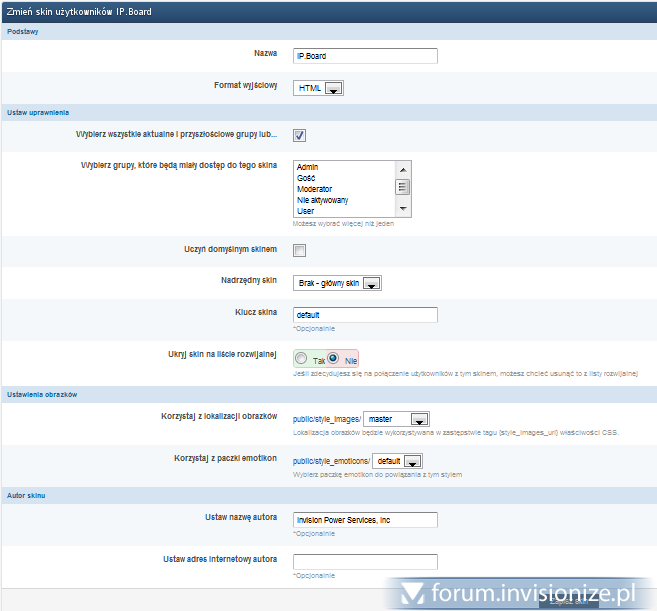Image resolution: width=657 pixels, height=611 pixels.
Task: Select 'Nie' radio for hiding skin
Action: click(x=334, y=357)
